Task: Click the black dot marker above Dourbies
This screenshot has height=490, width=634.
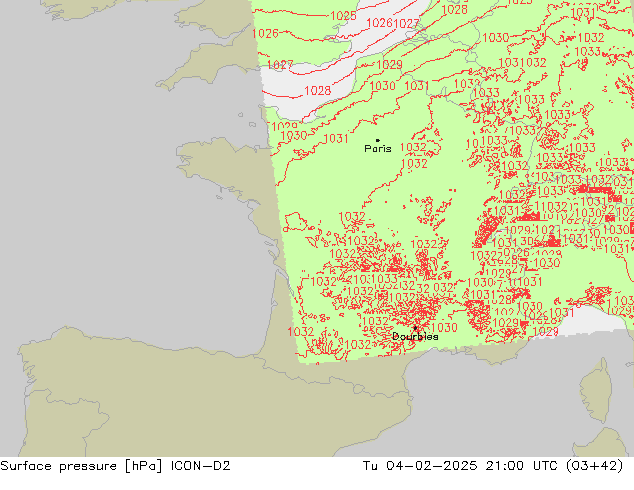Action: point(415,328)
